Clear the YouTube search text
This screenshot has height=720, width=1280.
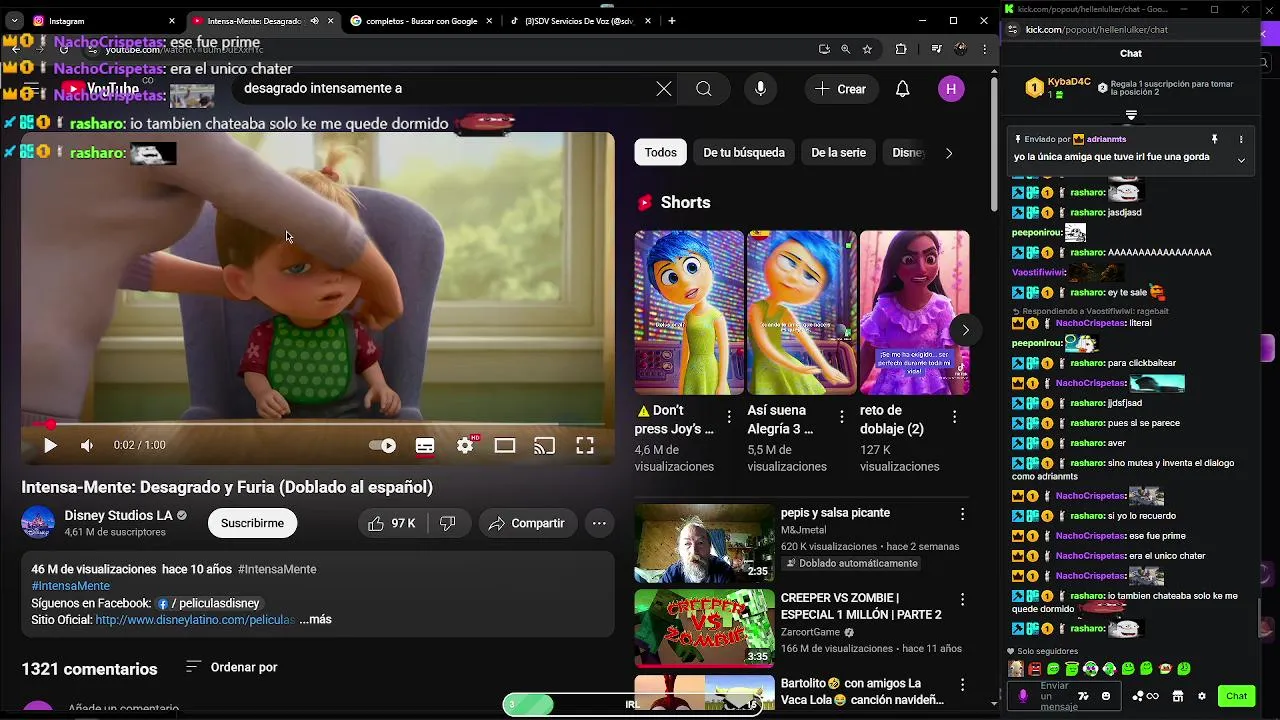[664, 89]
